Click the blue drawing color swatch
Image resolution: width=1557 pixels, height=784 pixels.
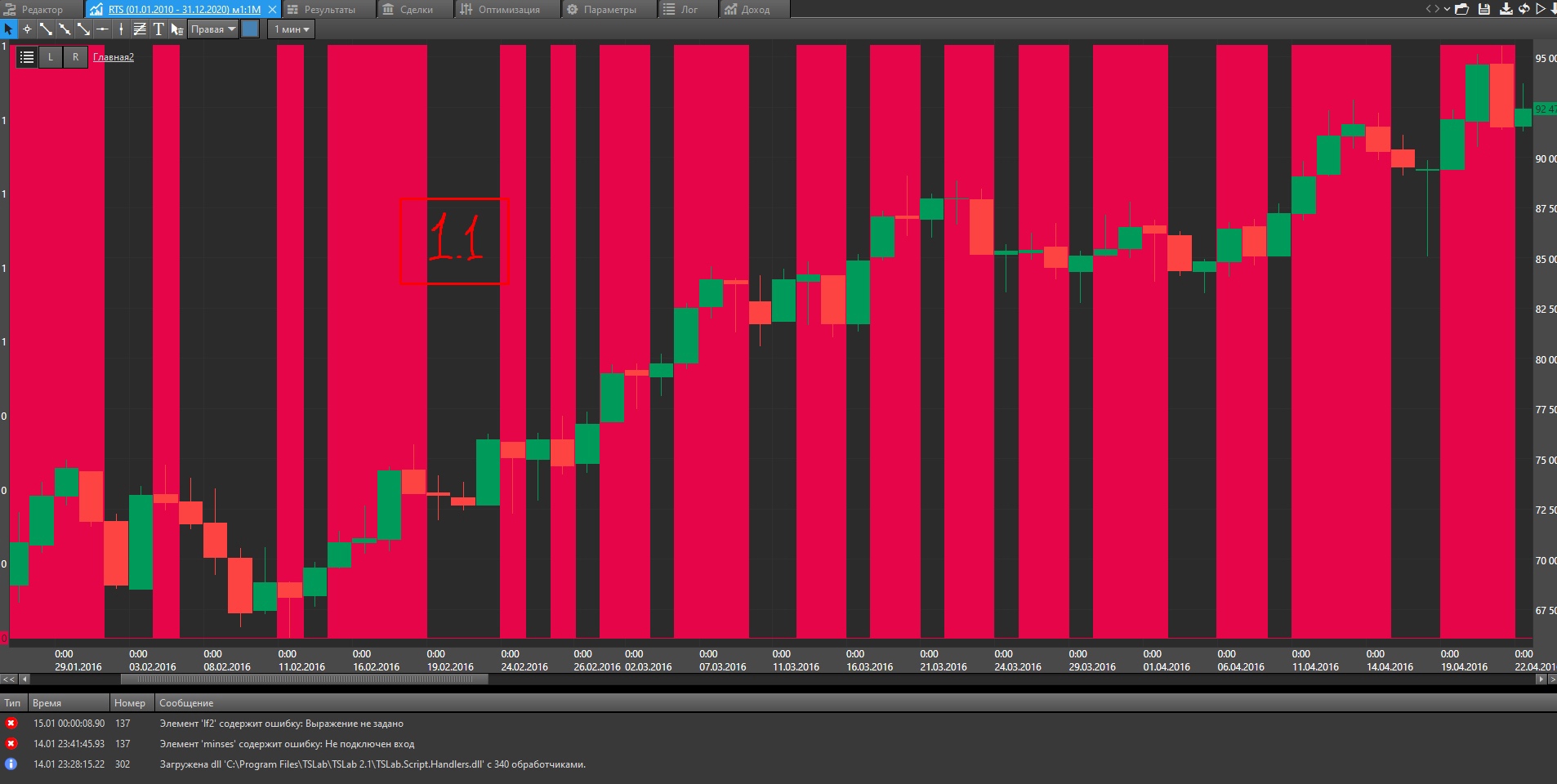(251, 29)
